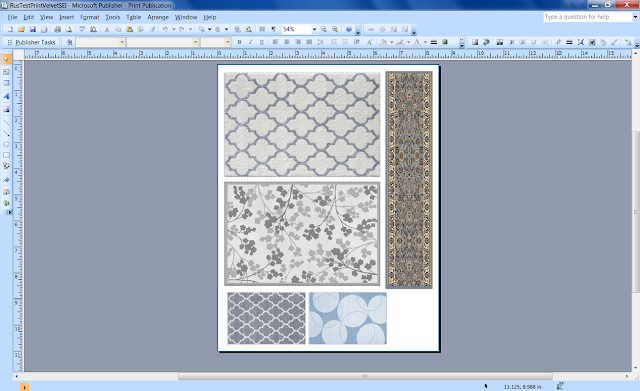Run the Spelling check icon
The width and height of the screenshot is (640, 391).
pos(82,29)
